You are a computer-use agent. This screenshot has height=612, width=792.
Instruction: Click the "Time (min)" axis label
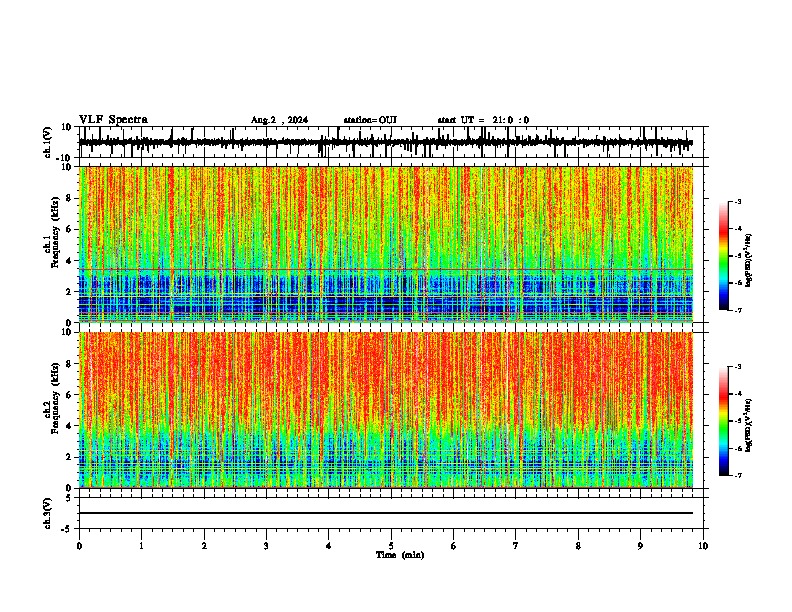400,555
